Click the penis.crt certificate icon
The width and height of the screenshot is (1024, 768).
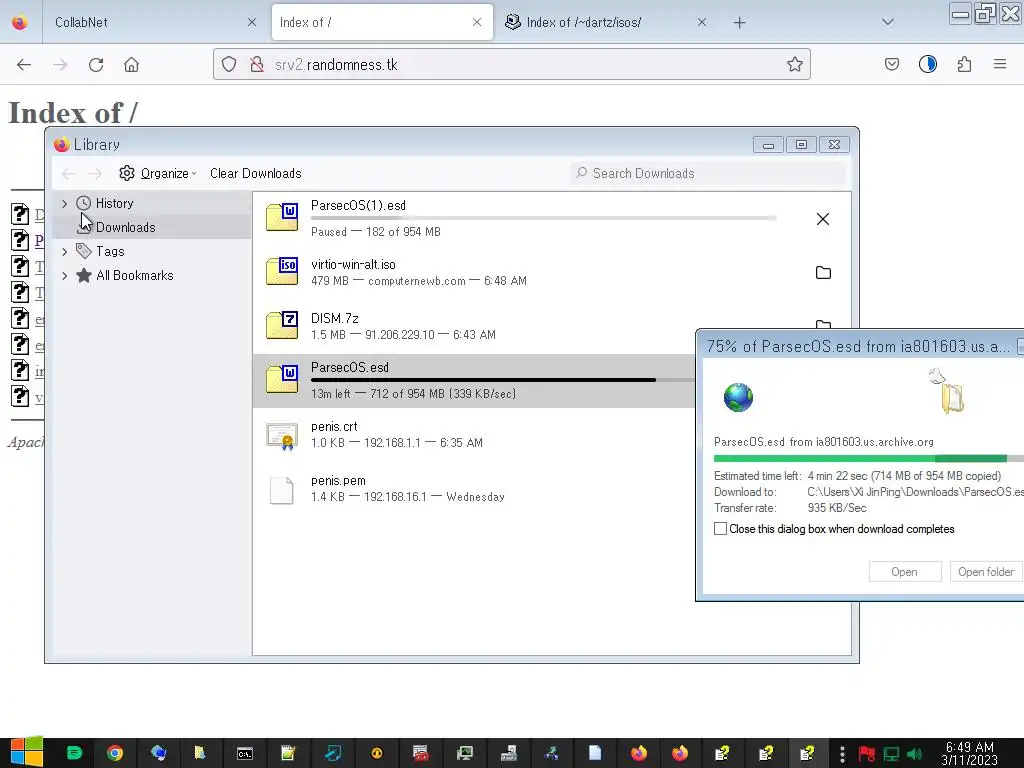click(x=282, y=436)
